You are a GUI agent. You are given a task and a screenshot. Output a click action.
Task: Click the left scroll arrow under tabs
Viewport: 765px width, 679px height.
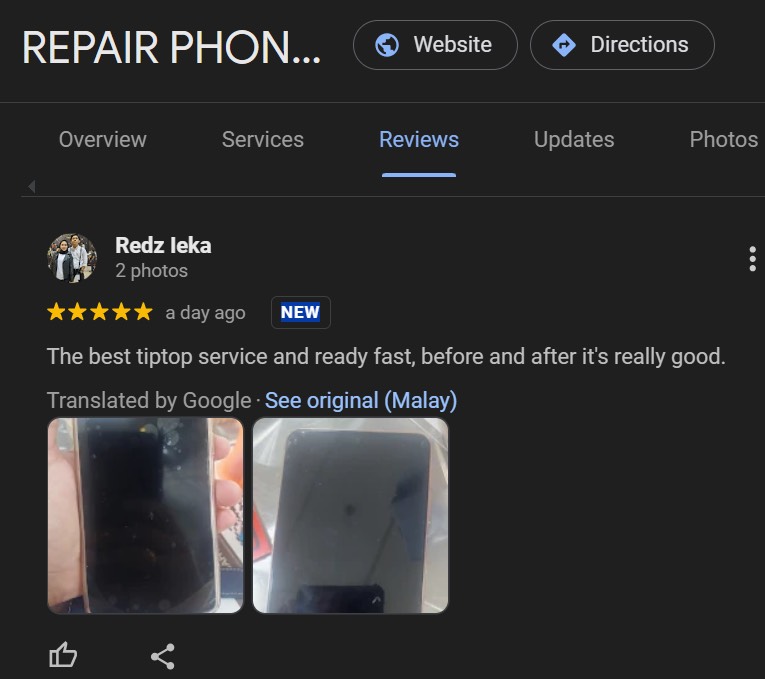pyautogui.click(x=32, y=186)
